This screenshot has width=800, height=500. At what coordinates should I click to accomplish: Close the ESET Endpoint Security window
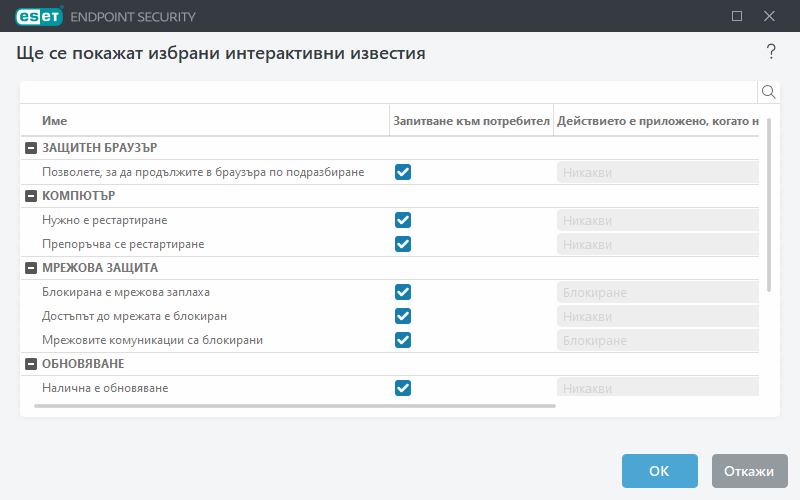point(769,16)
